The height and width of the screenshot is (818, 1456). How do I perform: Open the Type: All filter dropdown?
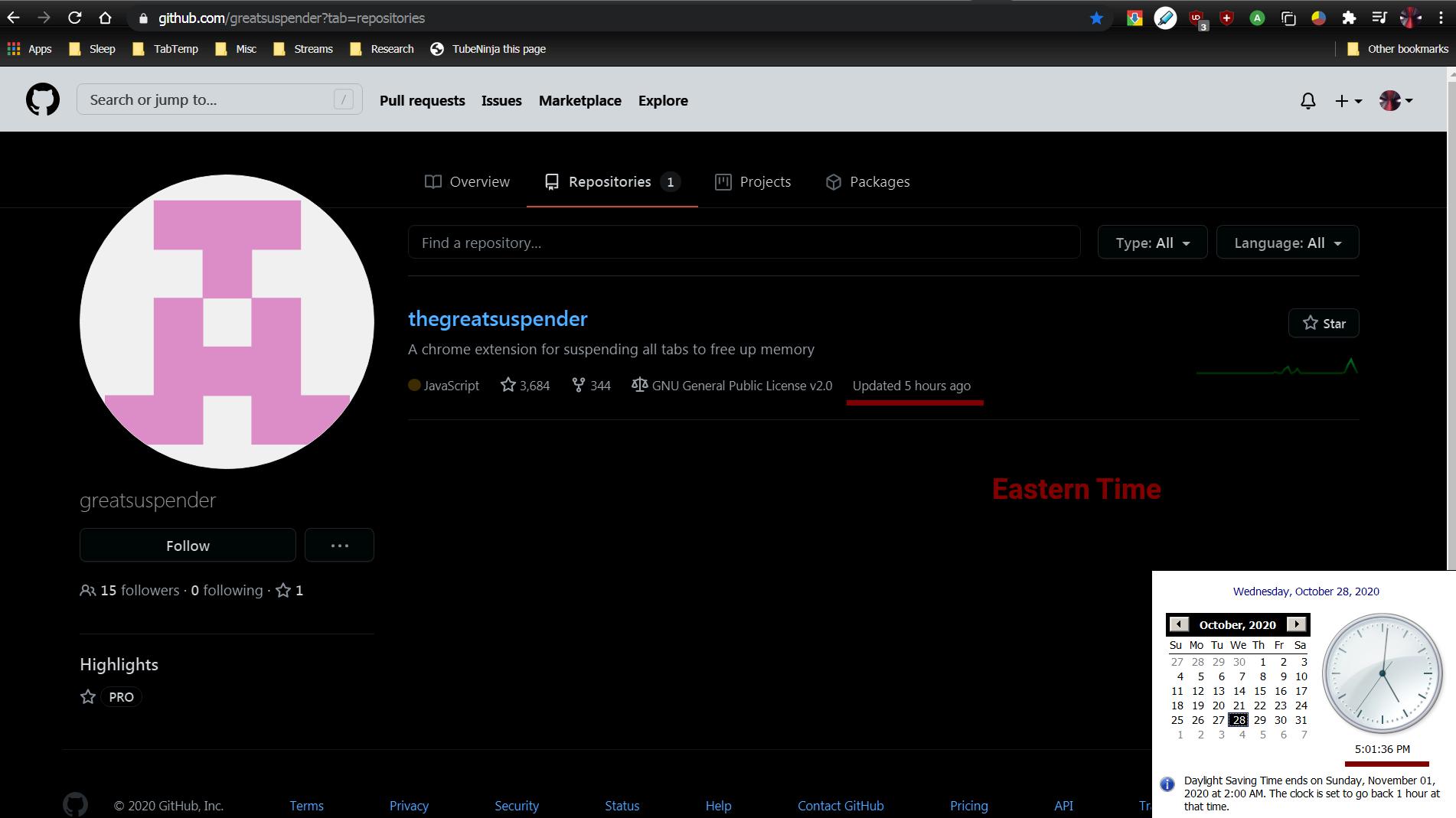[1152, 243]
